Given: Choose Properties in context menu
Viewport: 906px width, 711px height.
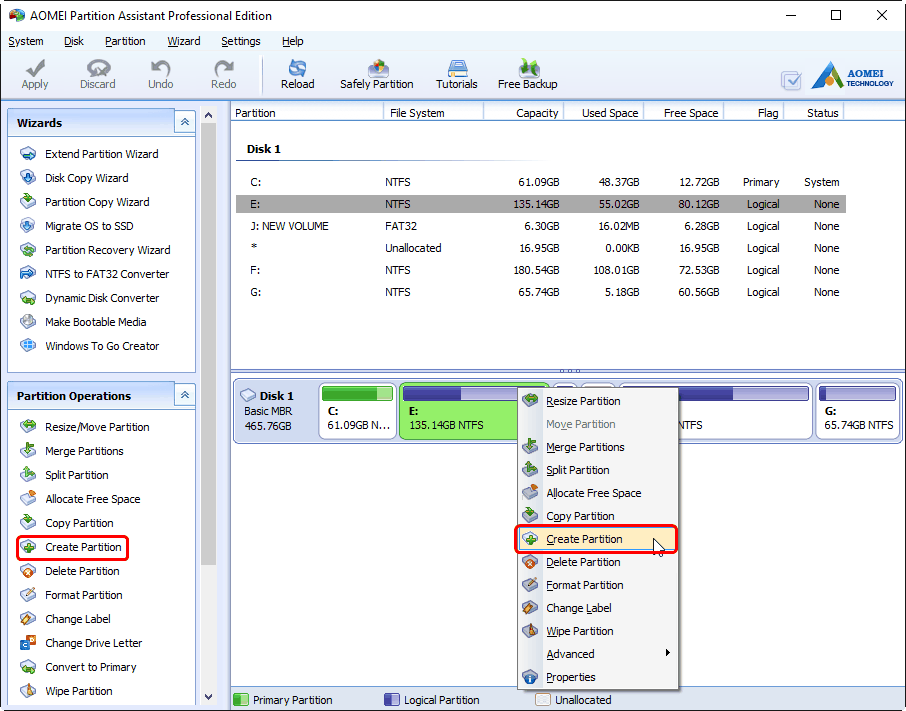Looking at the screenshot, I should [x=597, y=677].
